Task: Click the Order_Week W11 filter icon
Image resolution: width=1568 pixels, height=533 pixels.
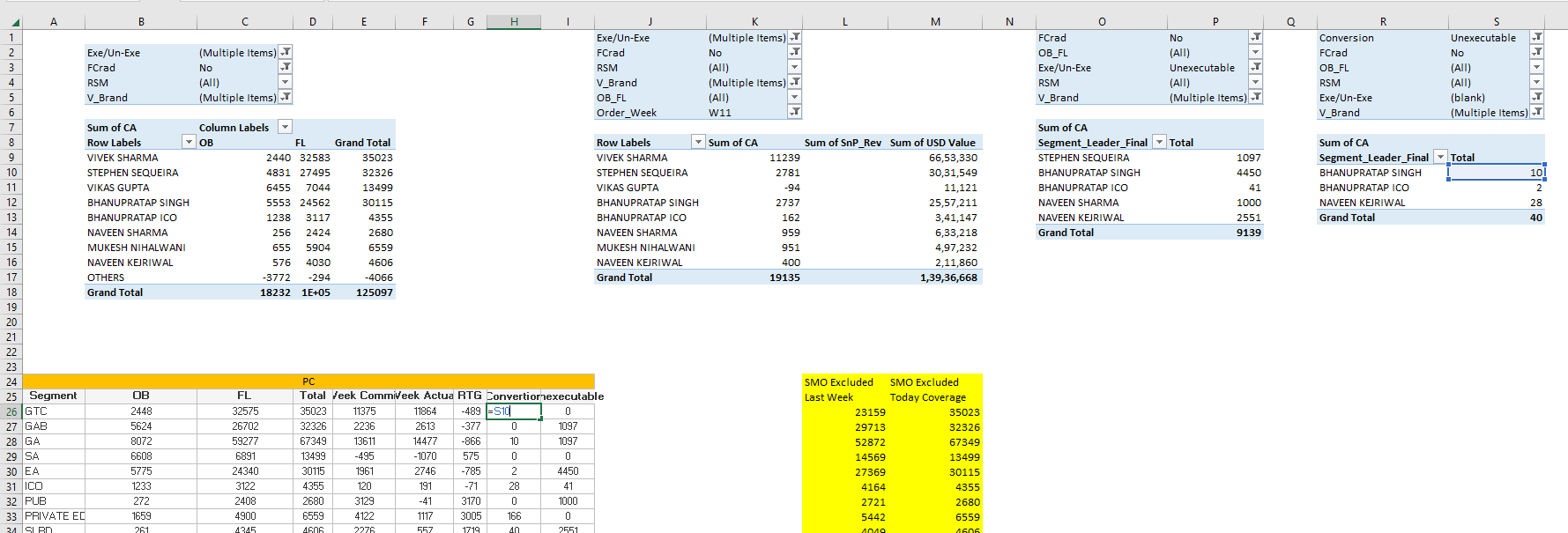Action: (x=794, y=113)
